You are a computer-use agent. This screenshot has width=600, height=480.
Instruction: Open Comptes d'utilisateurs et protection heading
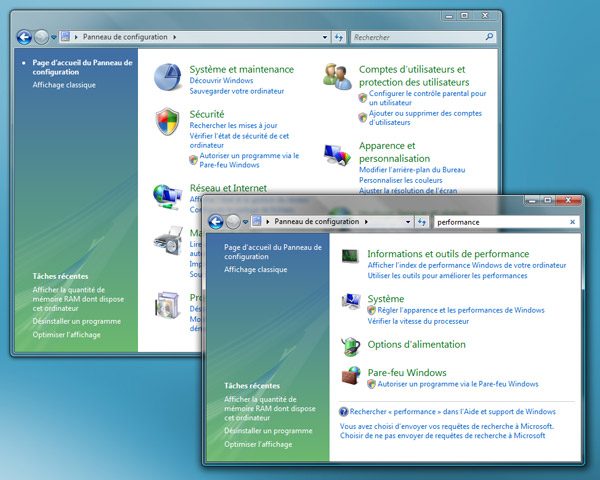coord(414,76)
